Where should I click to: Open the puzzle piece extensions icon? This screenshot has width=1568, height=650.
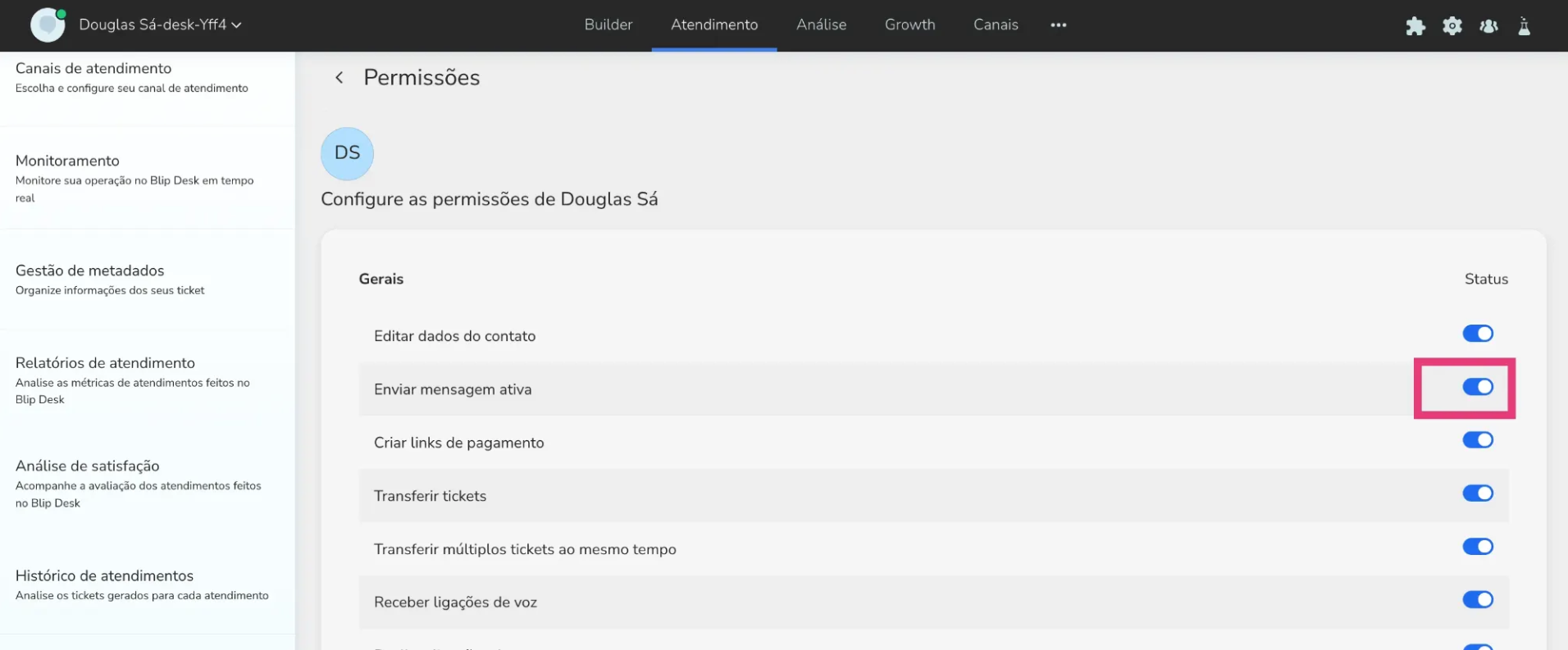point(1415,26)
